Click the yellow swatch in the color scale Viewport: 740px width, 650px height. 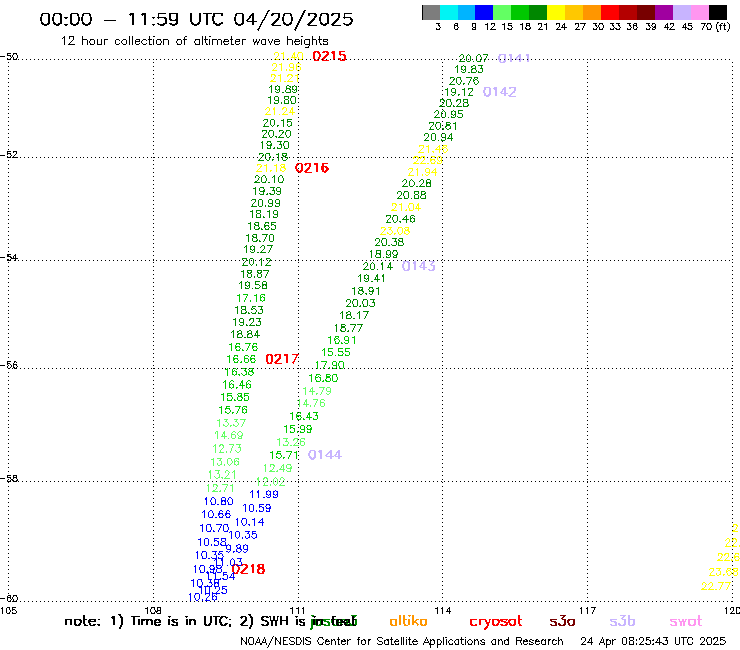click(556, 12)
